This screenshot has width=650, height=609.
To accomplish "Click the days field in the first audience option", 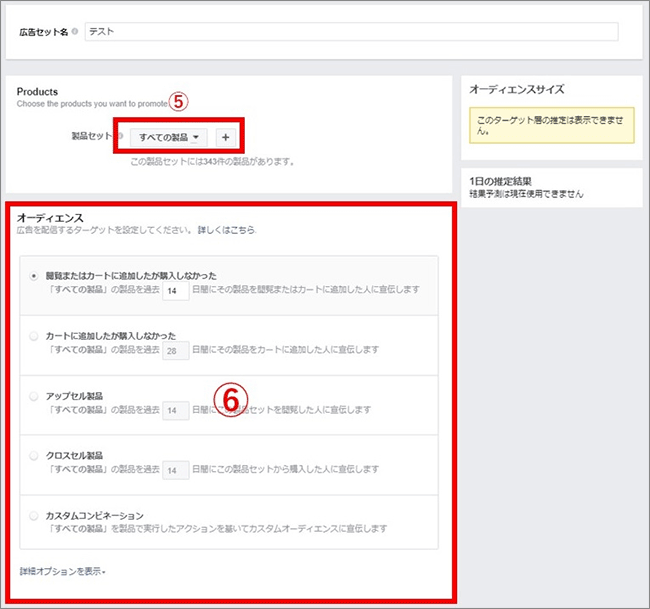I will coord(175,290).
